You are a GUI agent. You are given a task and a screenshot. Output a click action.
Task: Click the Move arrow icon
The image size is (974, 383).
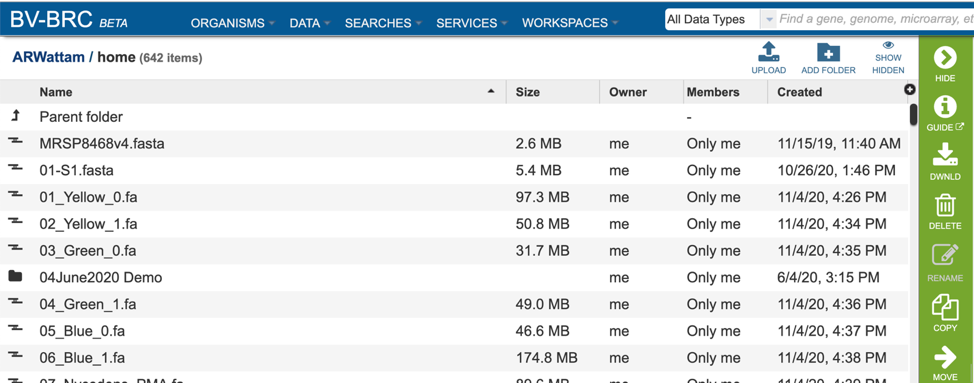[945, 357]
